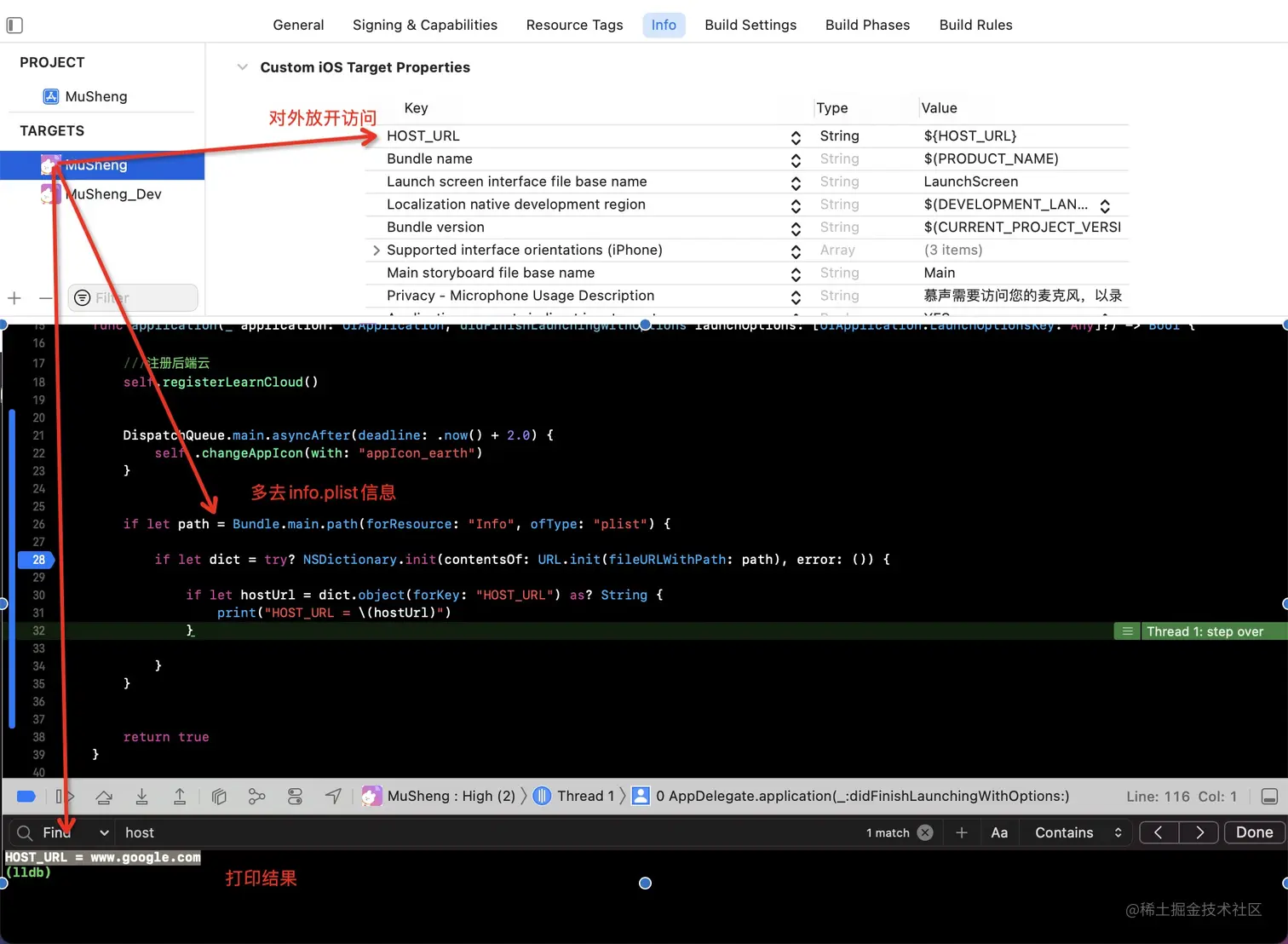Add a find pattern with the plus icon

coord(962,832)
